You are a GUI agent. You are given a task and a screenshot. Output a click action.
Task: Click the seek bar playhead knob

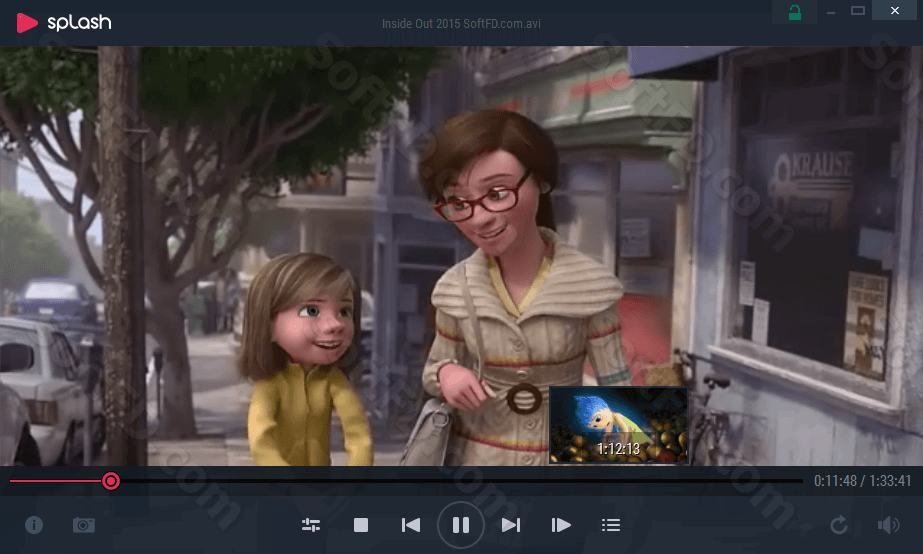click(x=111, y=481)
